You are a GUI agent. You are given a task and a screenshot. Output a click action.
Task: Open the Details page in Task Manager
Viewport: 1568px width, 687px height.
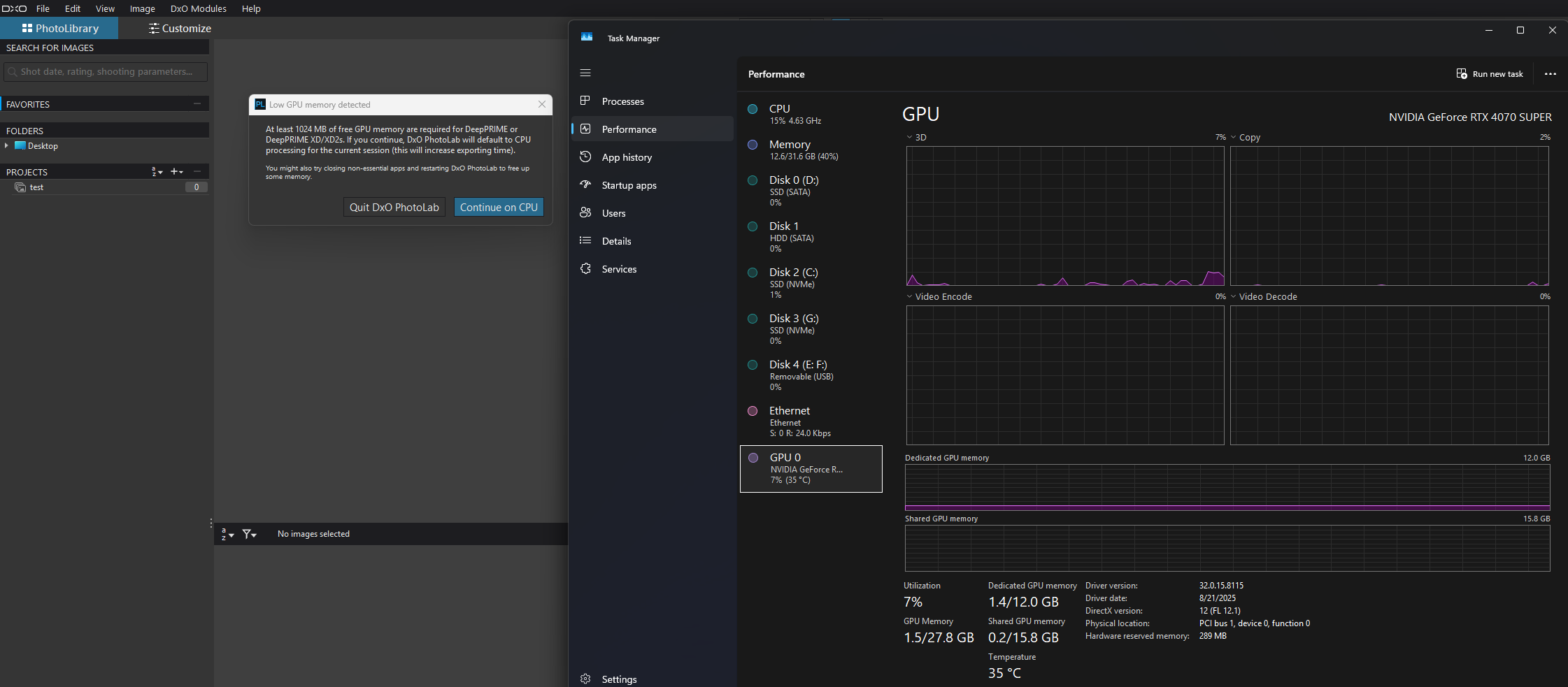(x=653, y=241)
